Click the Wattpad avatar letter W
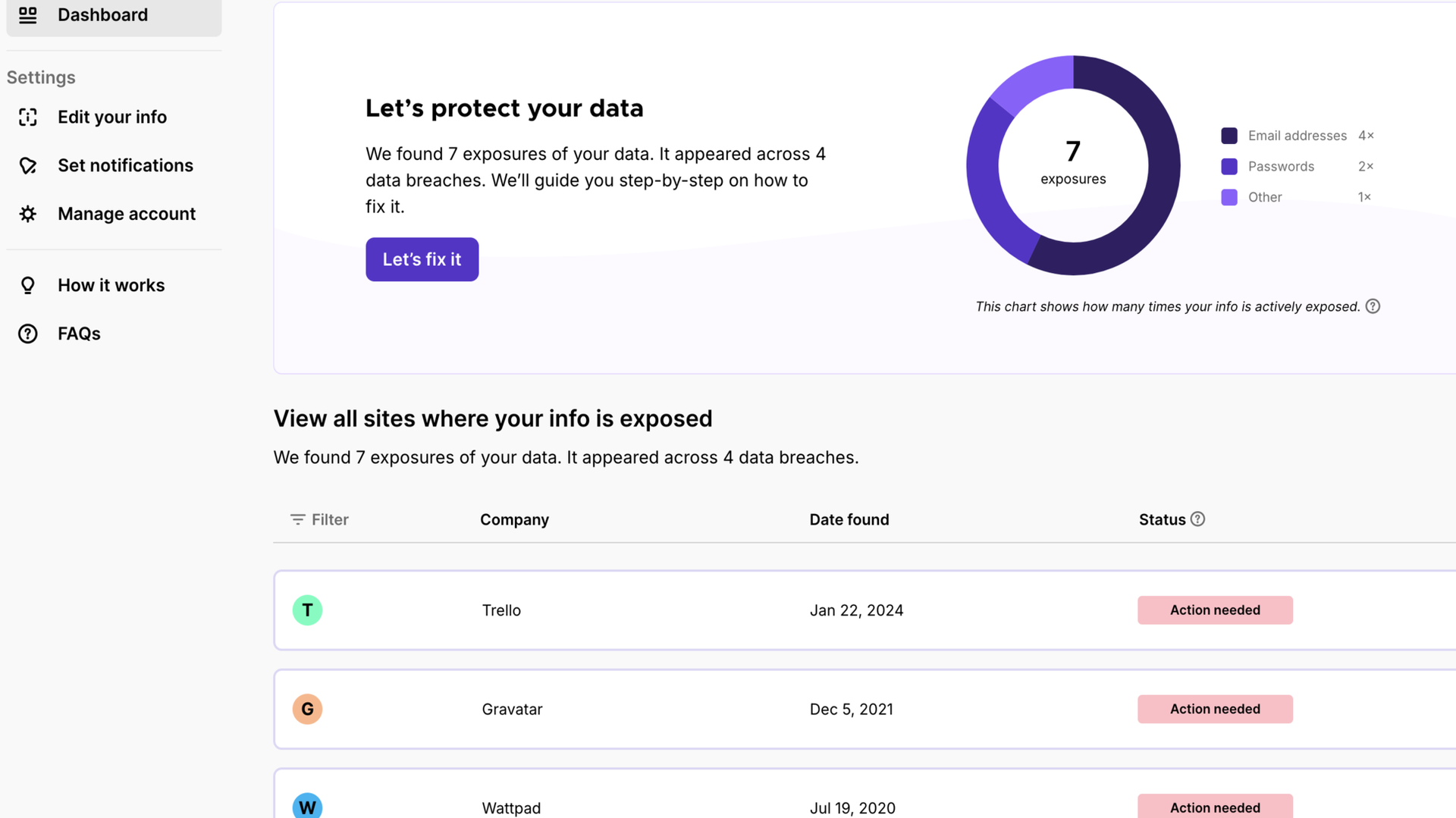1456x818 pixels. pos(307,806)
